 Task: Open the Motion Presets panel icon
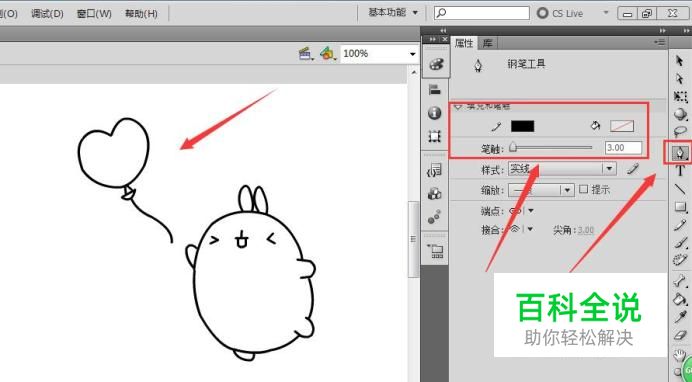coord(435,217)
